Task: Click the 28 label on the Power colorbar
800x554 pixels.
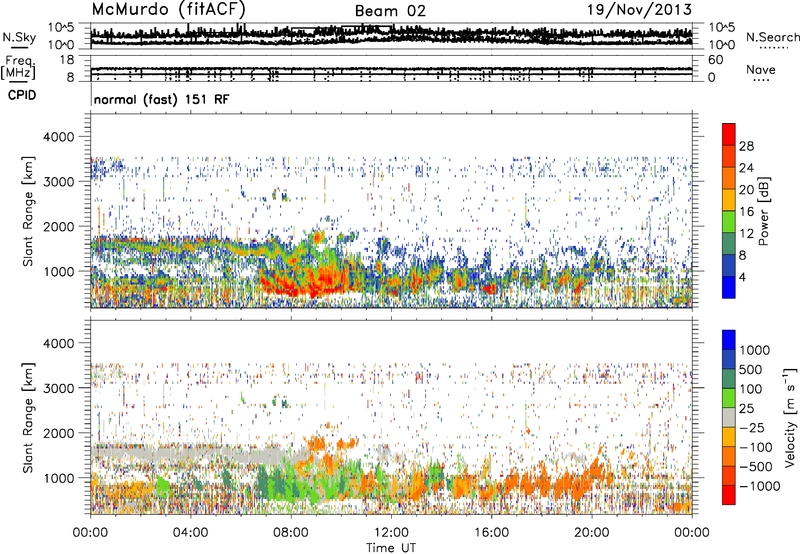Action: (746, 146)
